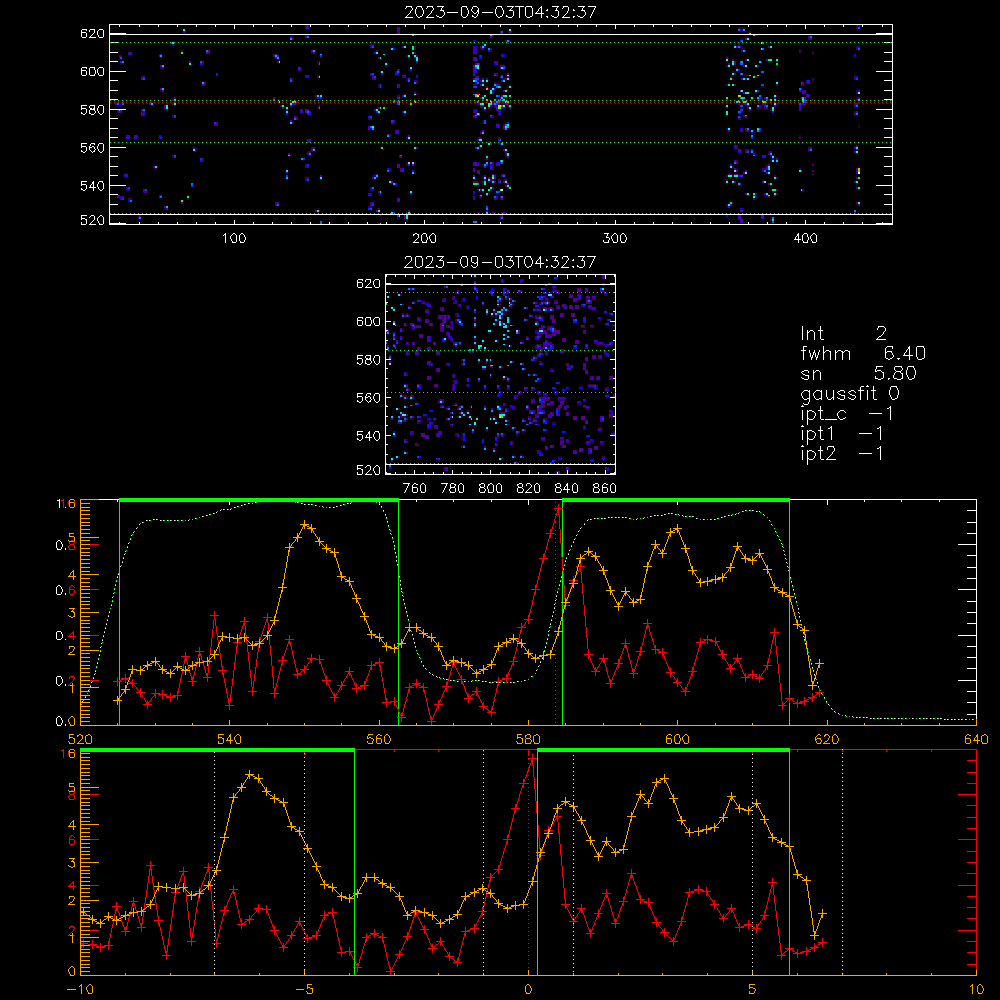Click x-axis tick label 840 of middle image
Image resolution: width=1000 pixels, height=1000 pixels.
click(566, 489)
